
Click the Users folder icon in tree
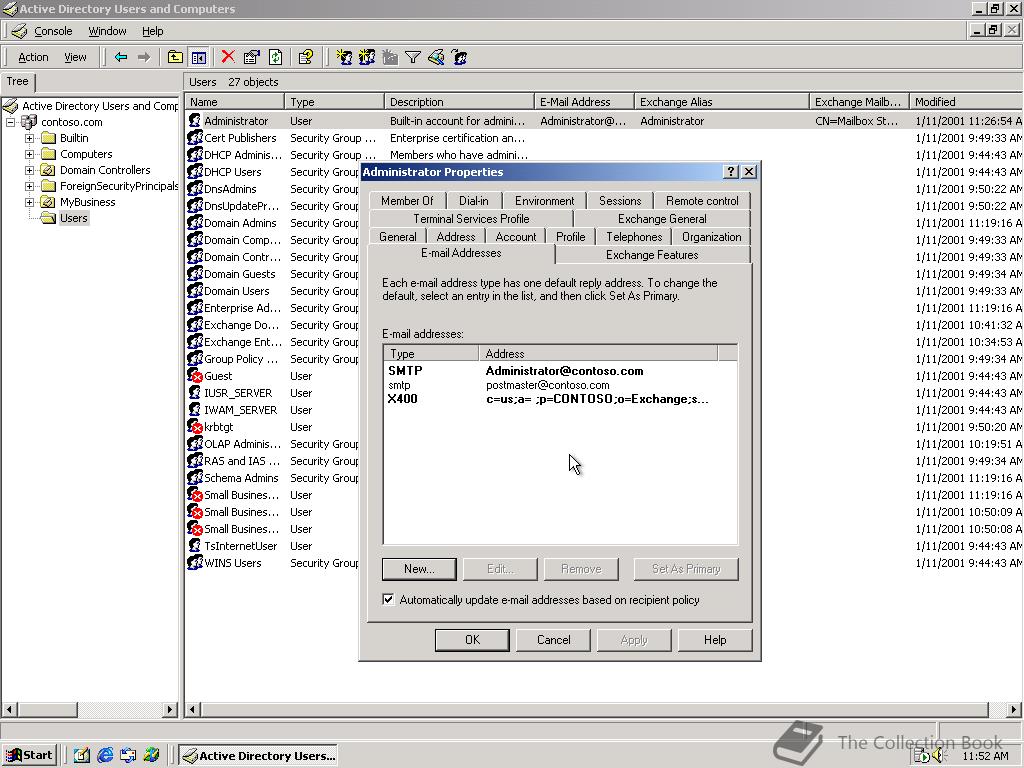point(48,218)
